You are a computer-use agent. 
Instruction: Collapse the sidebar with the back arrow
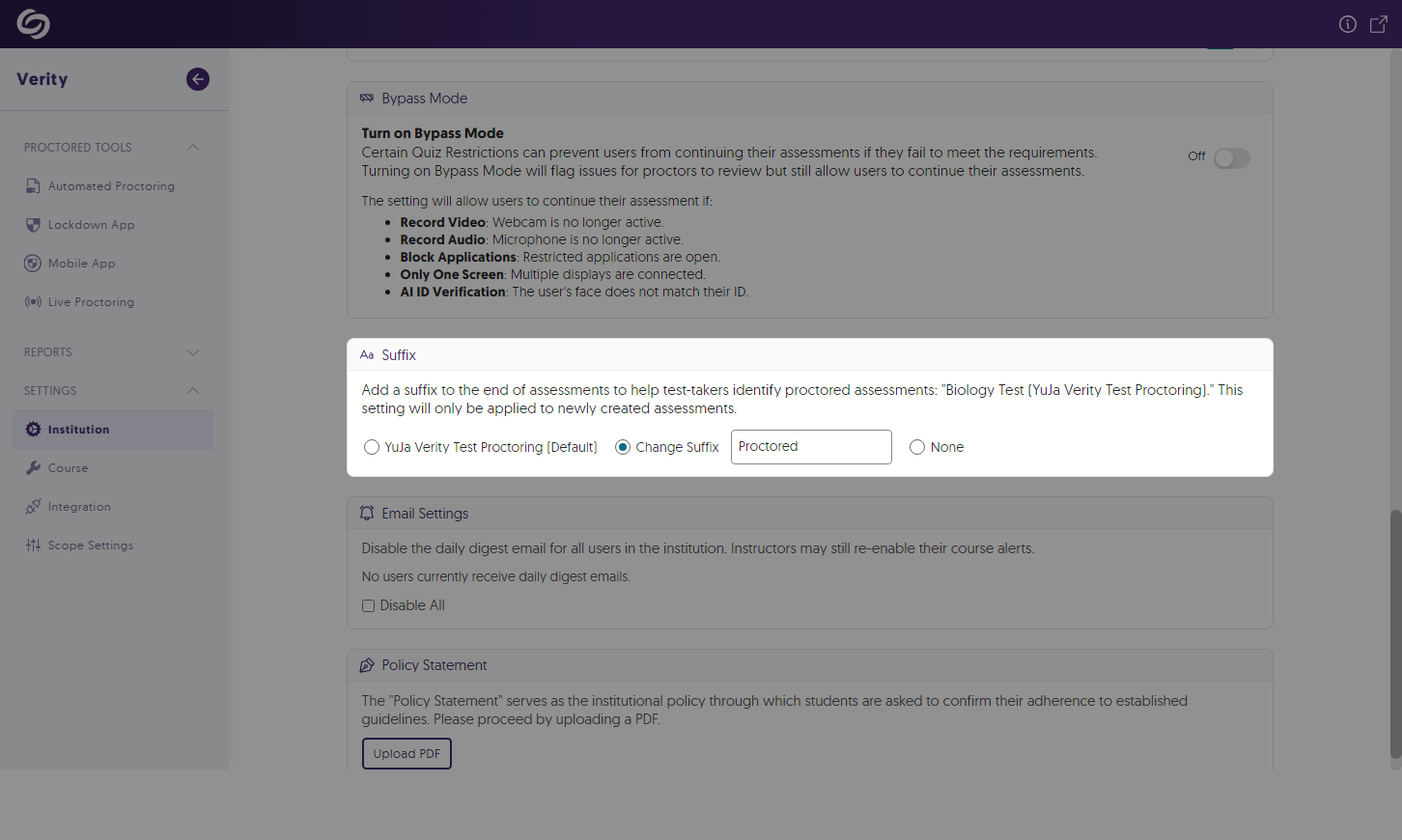coord(198,79)
